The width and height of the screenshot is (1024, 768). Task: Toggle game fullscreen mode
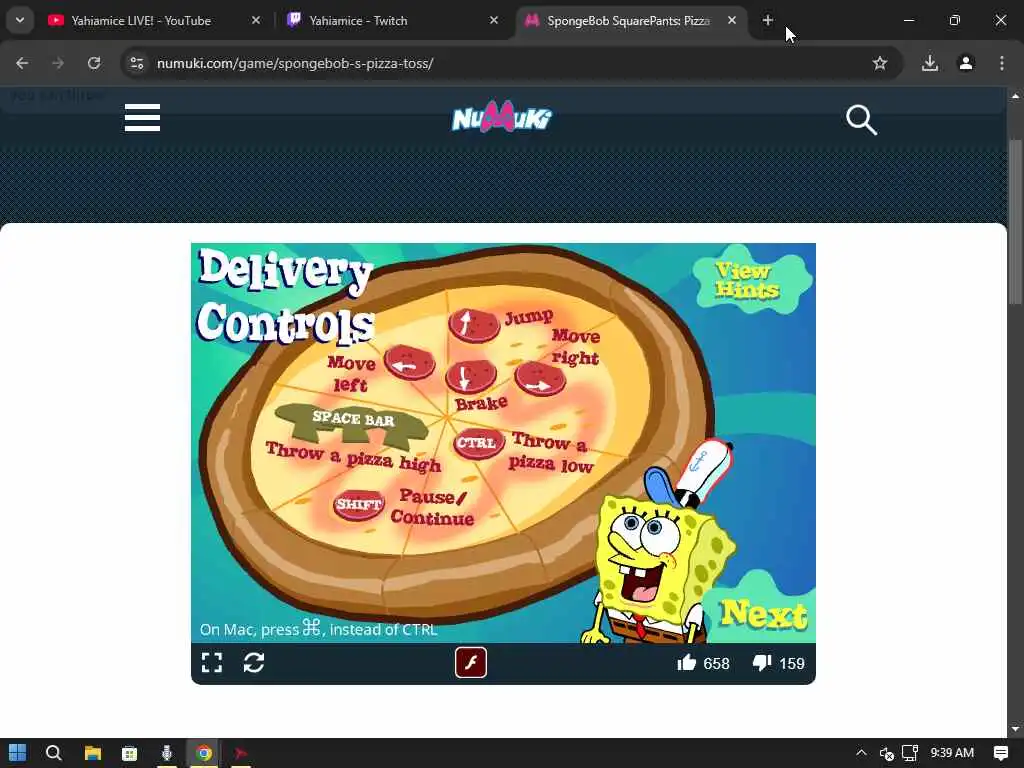point(212,663)
